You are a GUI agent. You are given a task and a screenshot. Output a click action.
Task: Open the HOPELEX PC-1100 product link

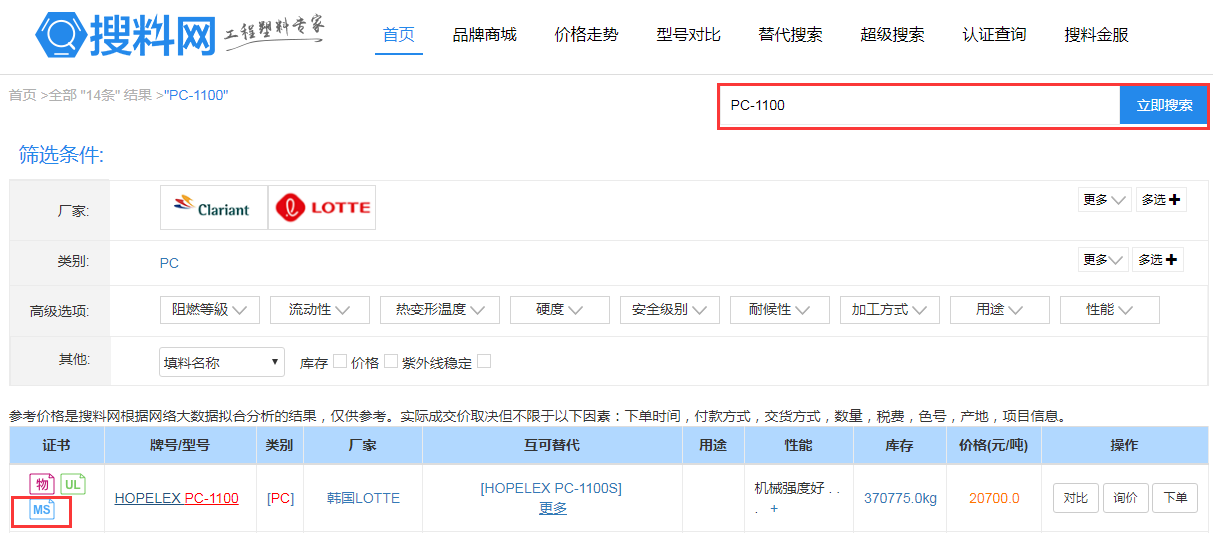[x=176, y=498]
